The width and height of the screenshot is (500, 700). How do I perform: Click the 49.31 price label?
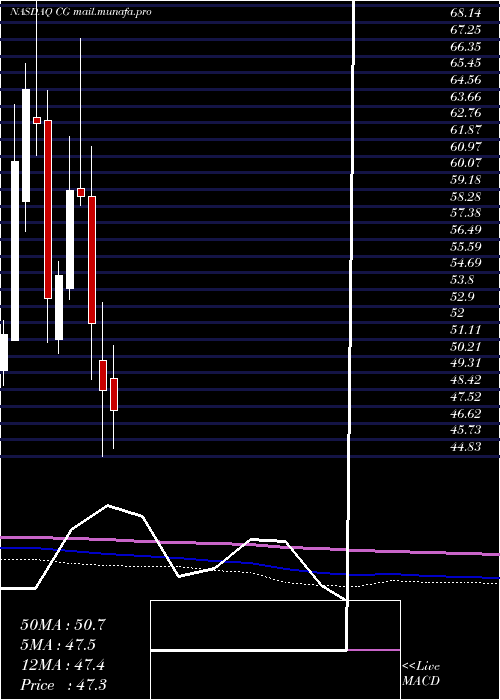(x=466, y=363)
